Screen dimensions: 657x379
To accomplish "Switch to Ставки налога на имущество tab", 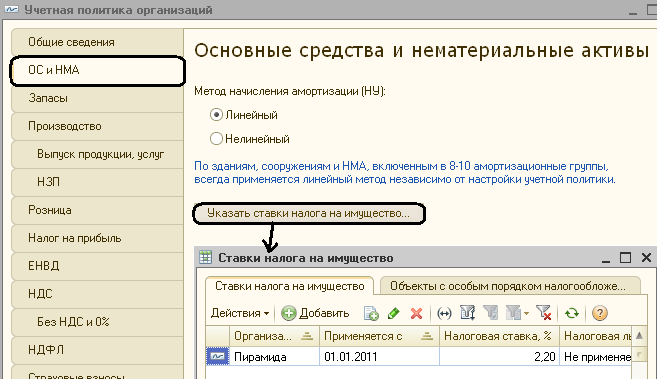I will tap(290, 286).
